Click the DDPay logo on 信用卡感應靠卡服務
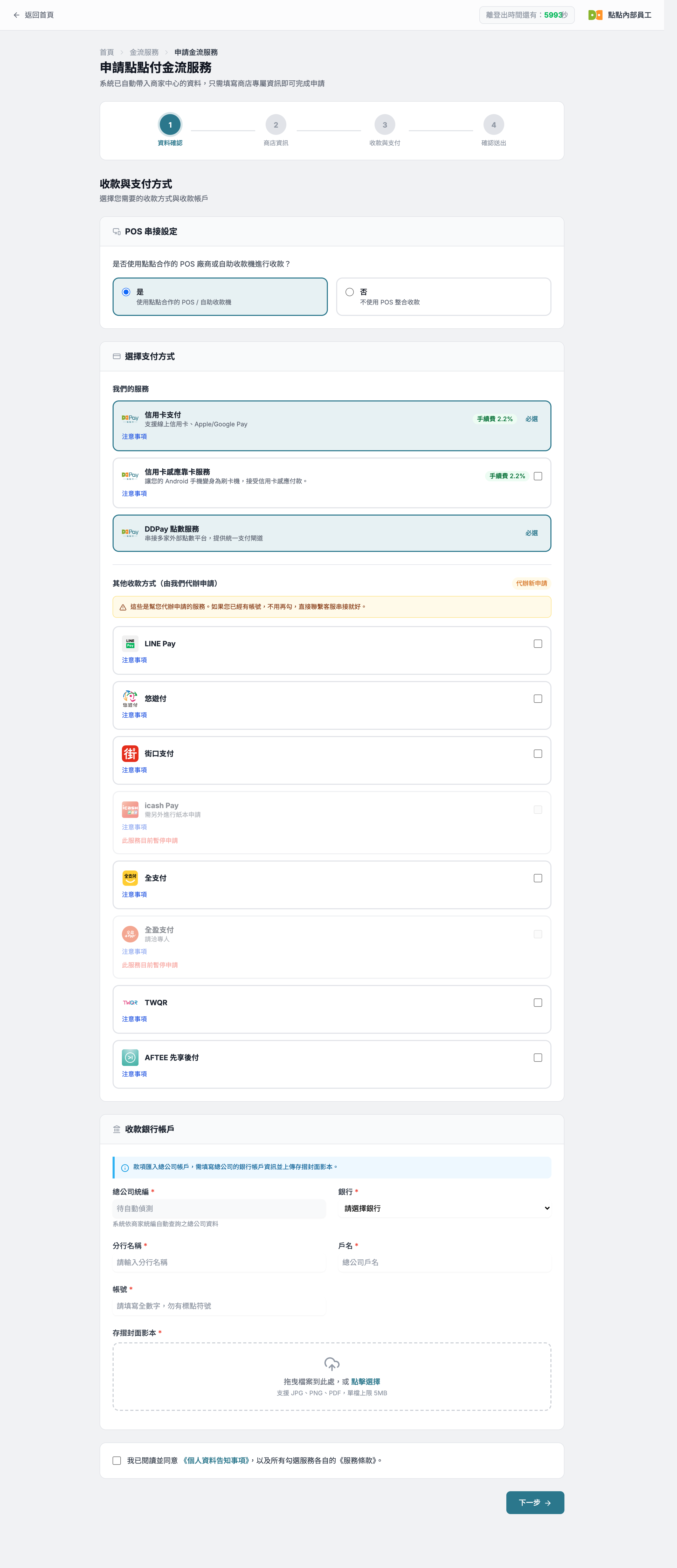This screenshot has width=677, height=1568. [130, 476]
